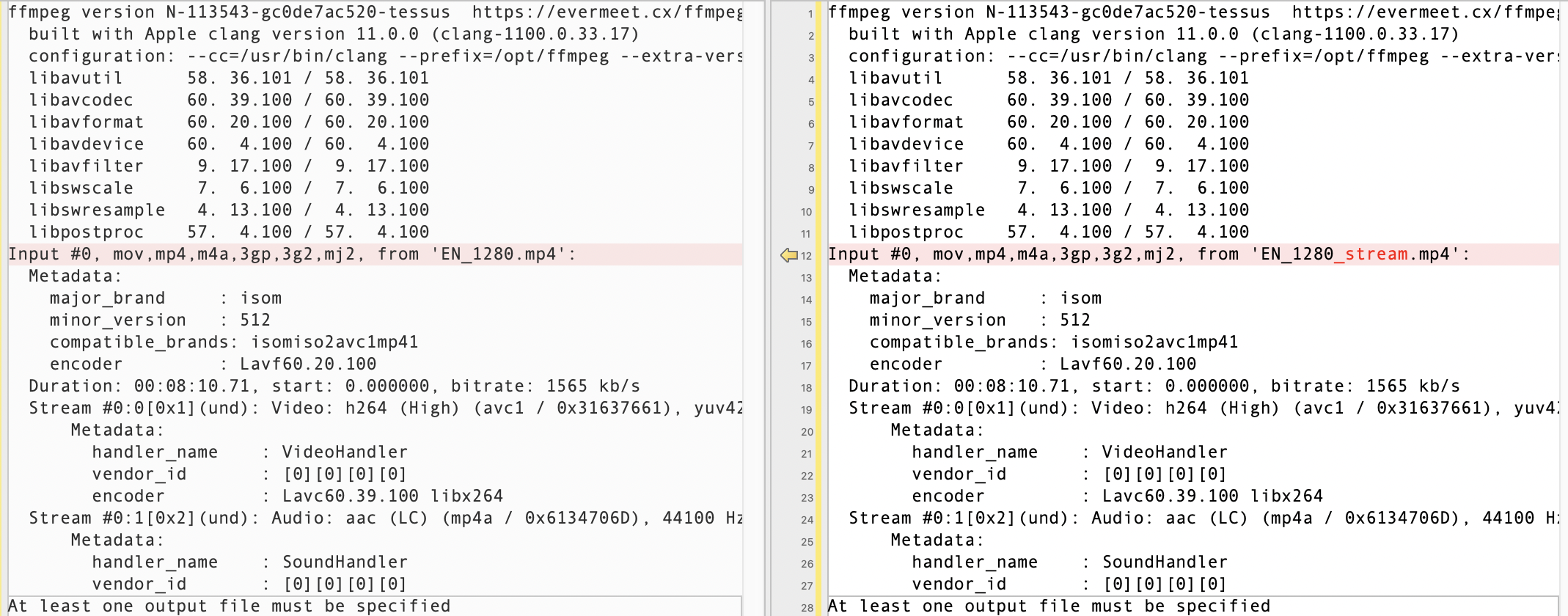This screenshot has width=1568, height=616.
Task: Click line number 19 in the gutter
Action: 807,410
